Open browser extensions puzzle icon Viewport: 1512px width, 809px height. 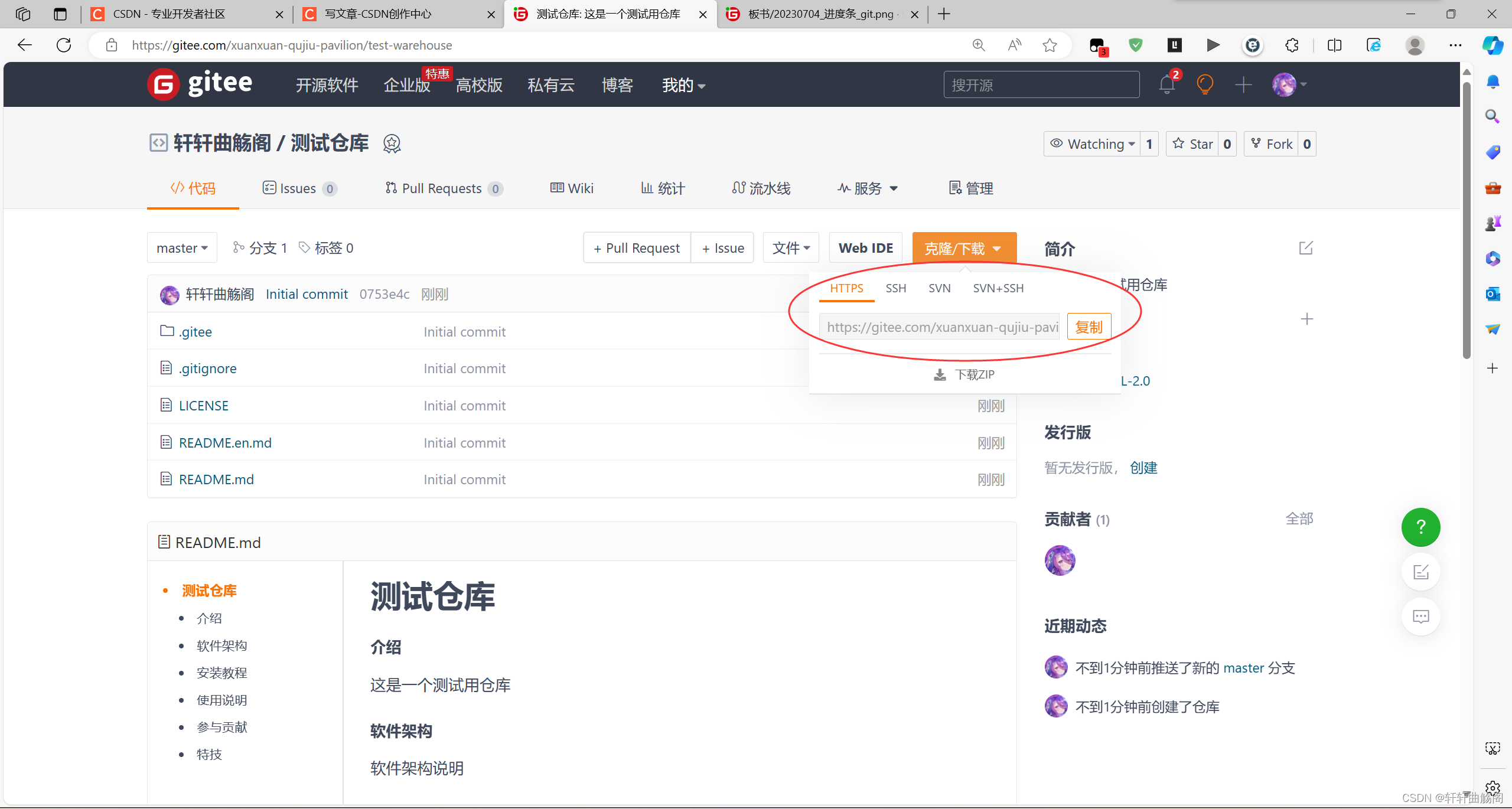click(x=1292, y=45)
